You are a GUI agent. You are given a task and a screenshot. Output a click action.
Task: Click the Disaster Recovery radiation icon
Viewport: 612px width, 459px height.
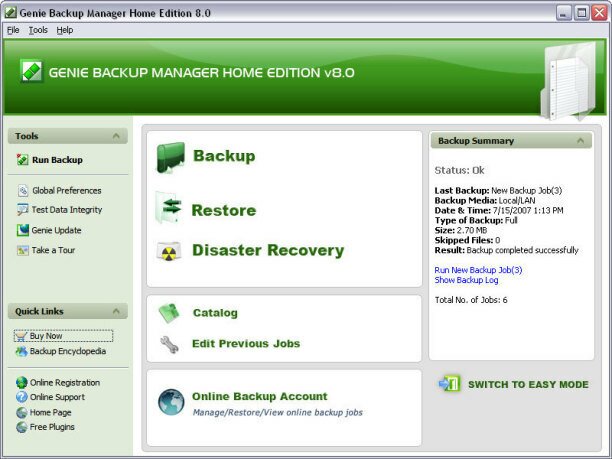click(x=168, y=251)
